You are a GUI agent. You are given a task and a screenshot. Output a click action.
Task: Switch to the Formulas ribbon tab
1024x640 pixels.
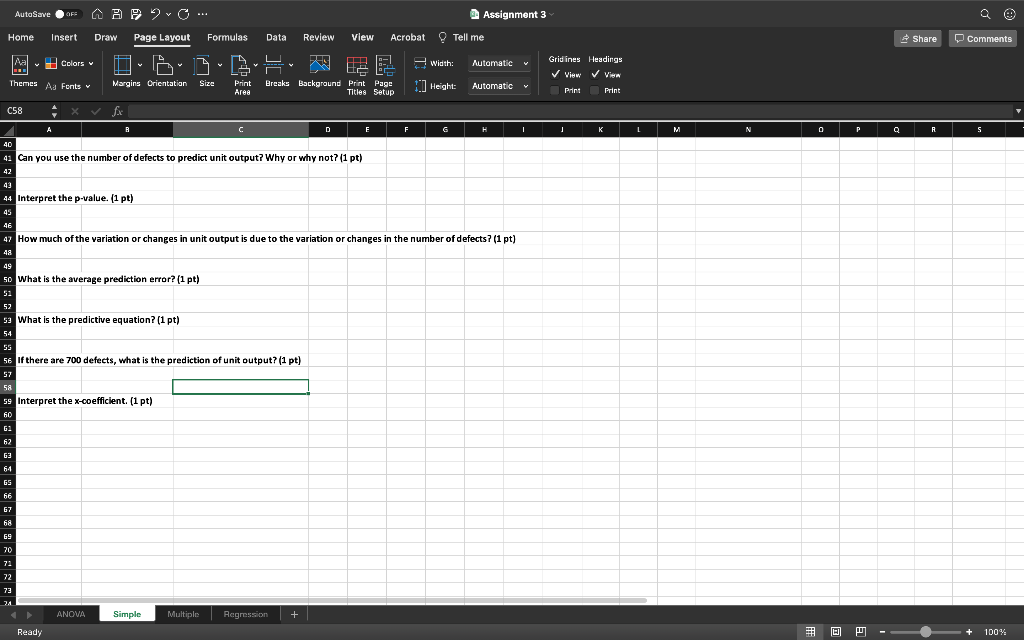coord(227,37)
